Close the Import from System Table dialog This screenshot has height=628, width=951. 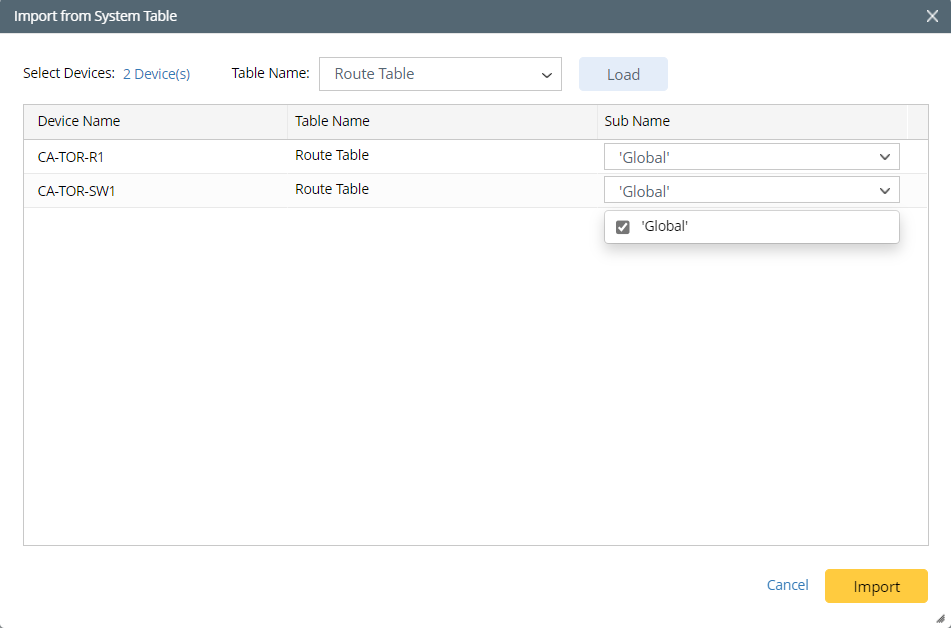[x=932, y=16]
